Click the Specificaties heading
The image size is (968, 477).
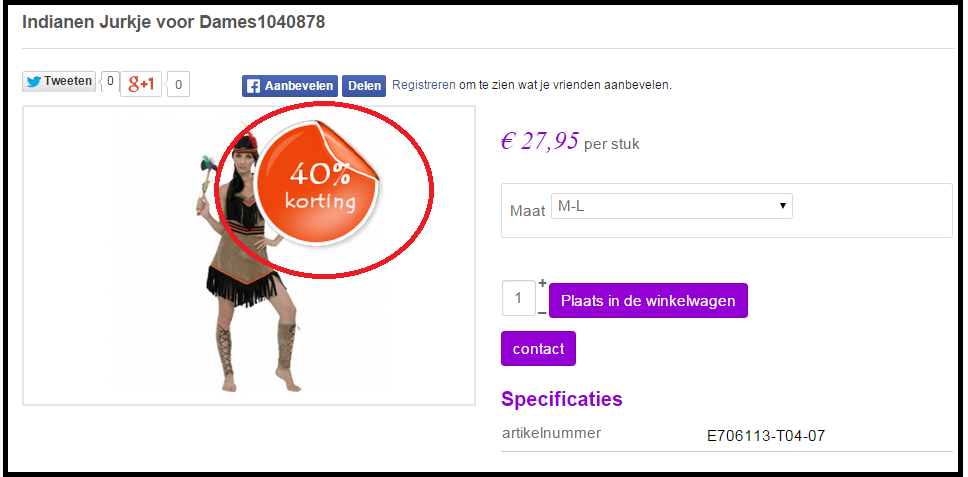tap(562, 399)
